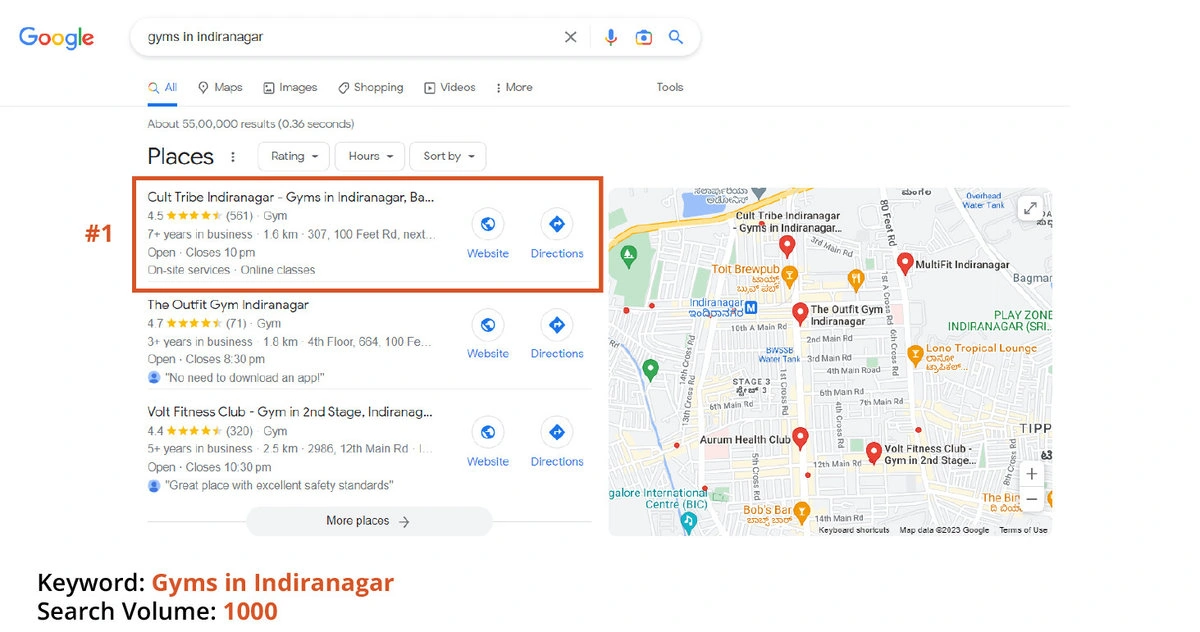Click the review quote "No need to download an app!"
The image size is (1200, 632).
click(x=244, y=378)
